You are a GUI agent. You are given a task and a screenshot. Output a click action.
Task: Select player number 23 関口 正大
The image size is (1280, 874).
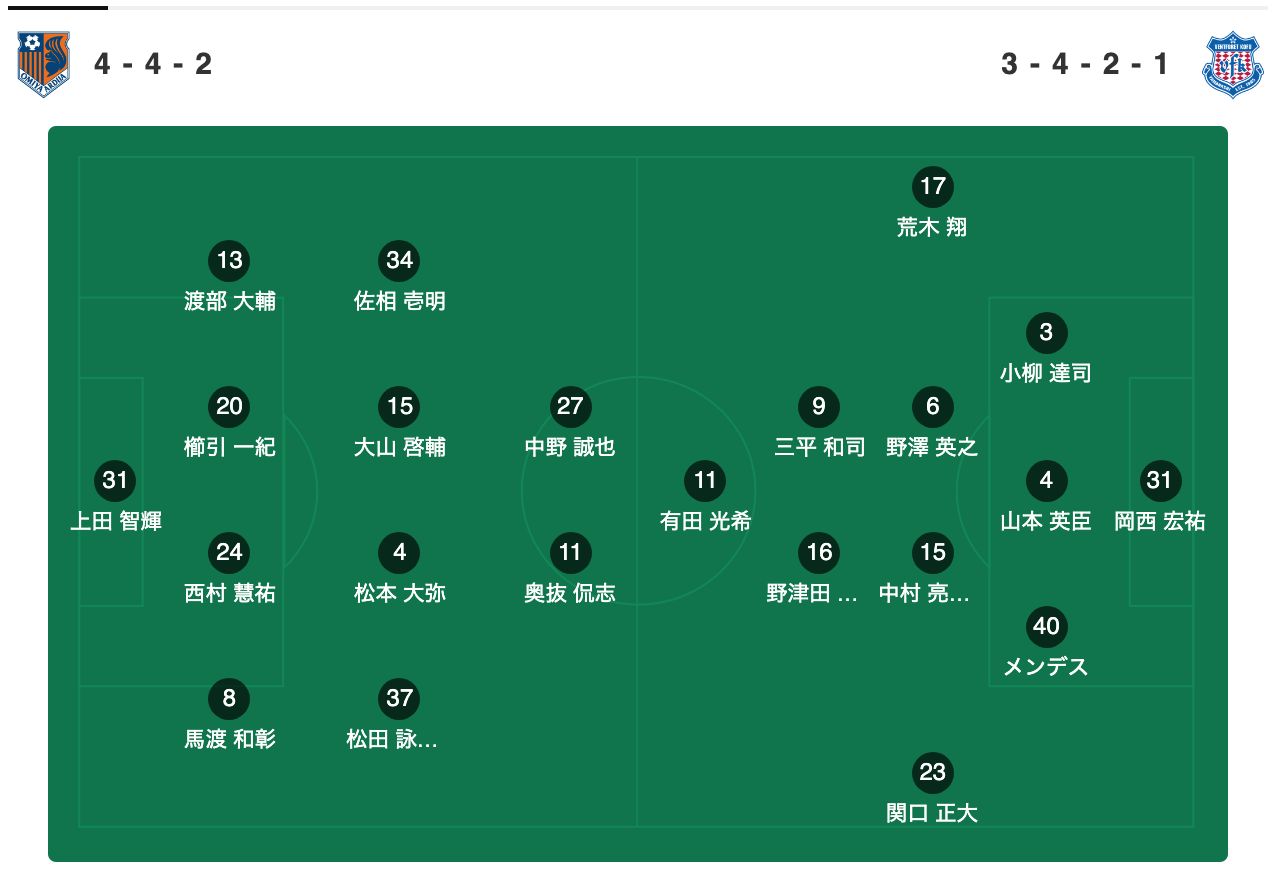click(933, 792)
